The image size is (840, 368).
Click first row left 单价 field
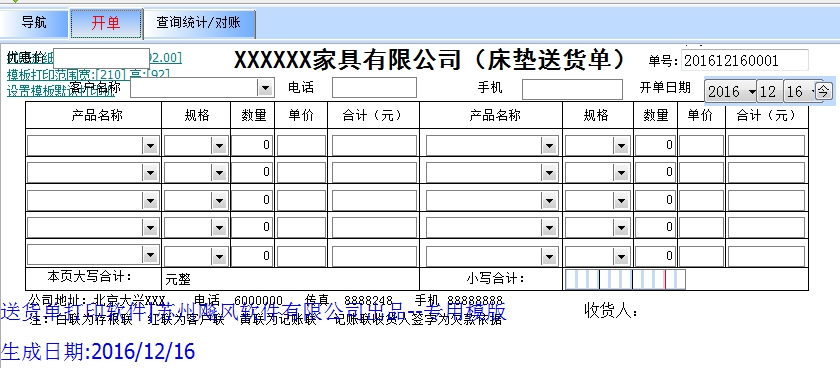[301, 145]
